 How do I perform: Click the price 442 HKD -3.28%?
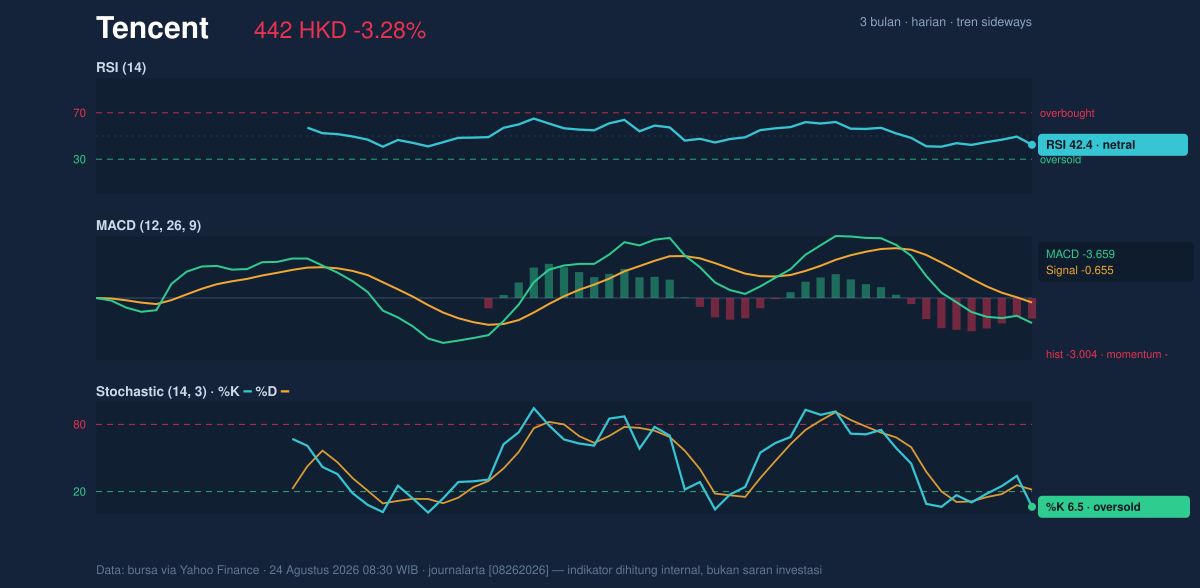click(340, 31)
